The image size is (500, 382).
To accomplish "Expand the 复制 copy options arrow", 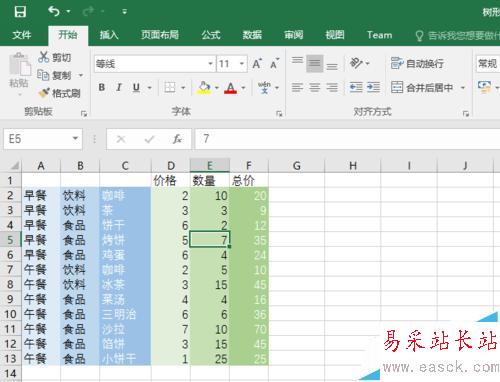I will (x=81, y=75).
